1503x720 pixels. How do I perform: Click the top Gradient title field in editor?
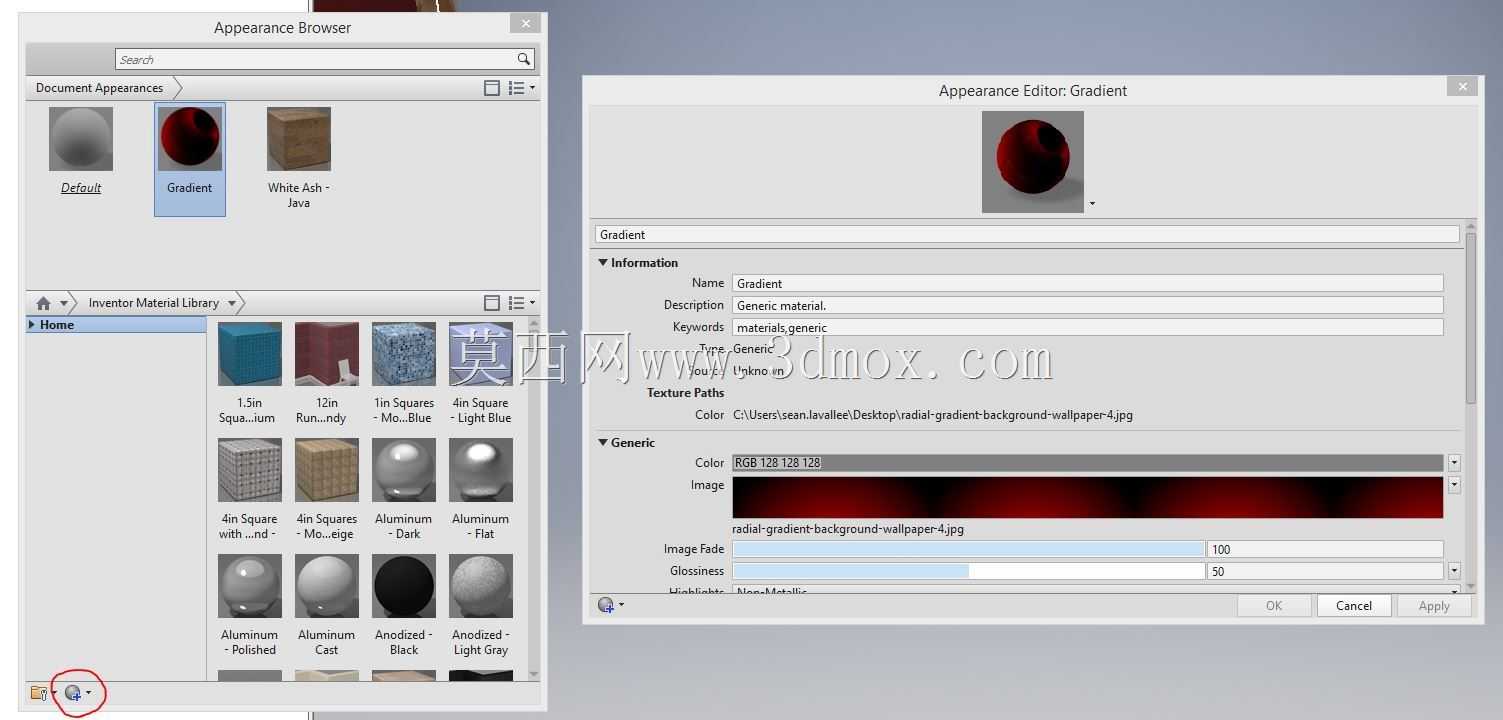pyautogui.click(x=1027, y=235)
